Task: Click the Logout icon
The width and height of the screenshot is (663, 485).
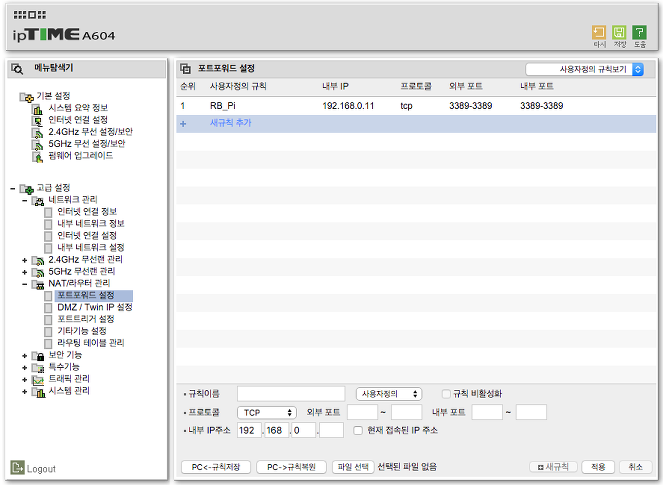Action: pyautogui.click(x=17, y=467)
